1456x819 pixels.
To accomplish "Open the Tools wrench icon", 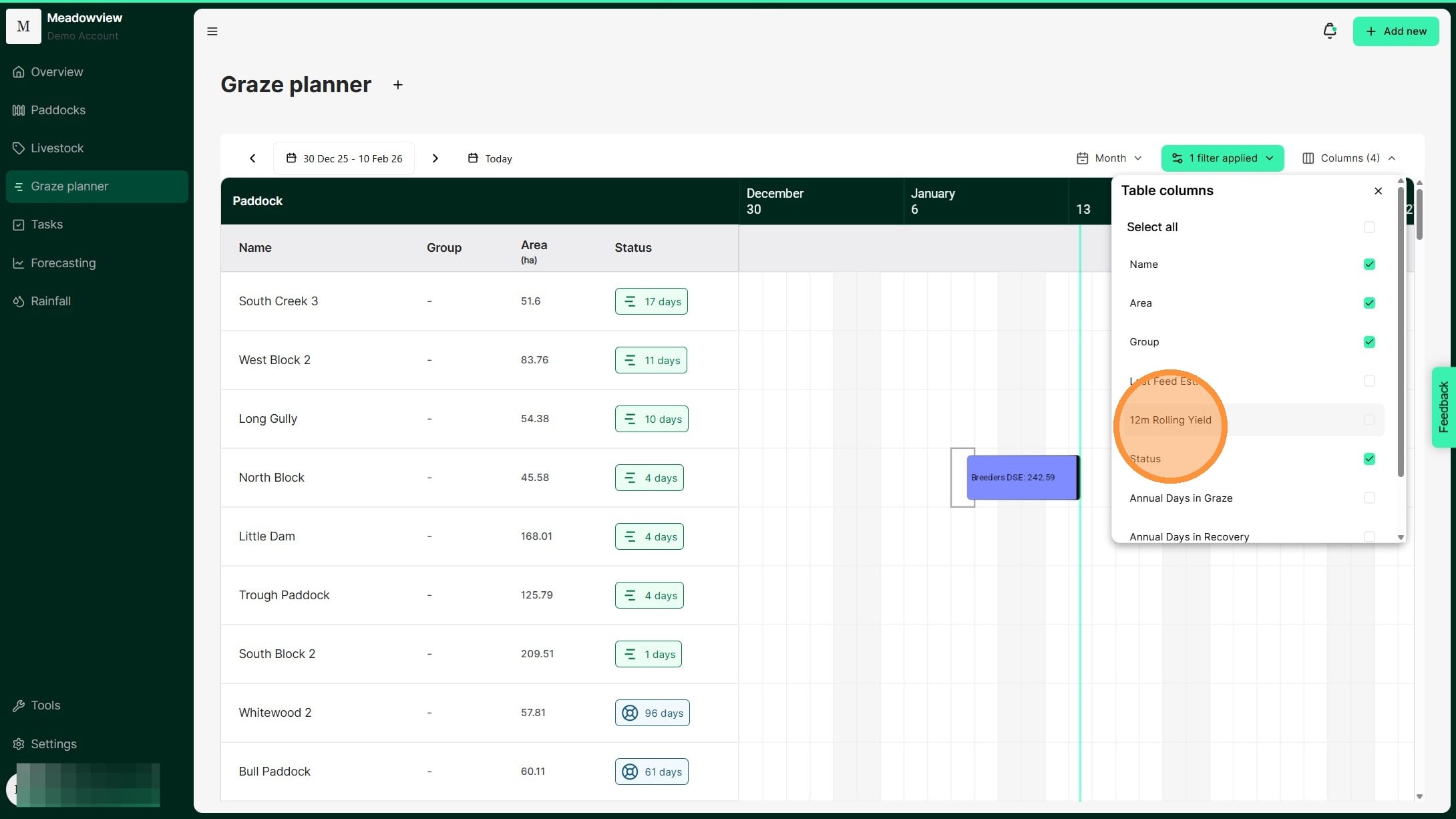I will click(18, 705).
